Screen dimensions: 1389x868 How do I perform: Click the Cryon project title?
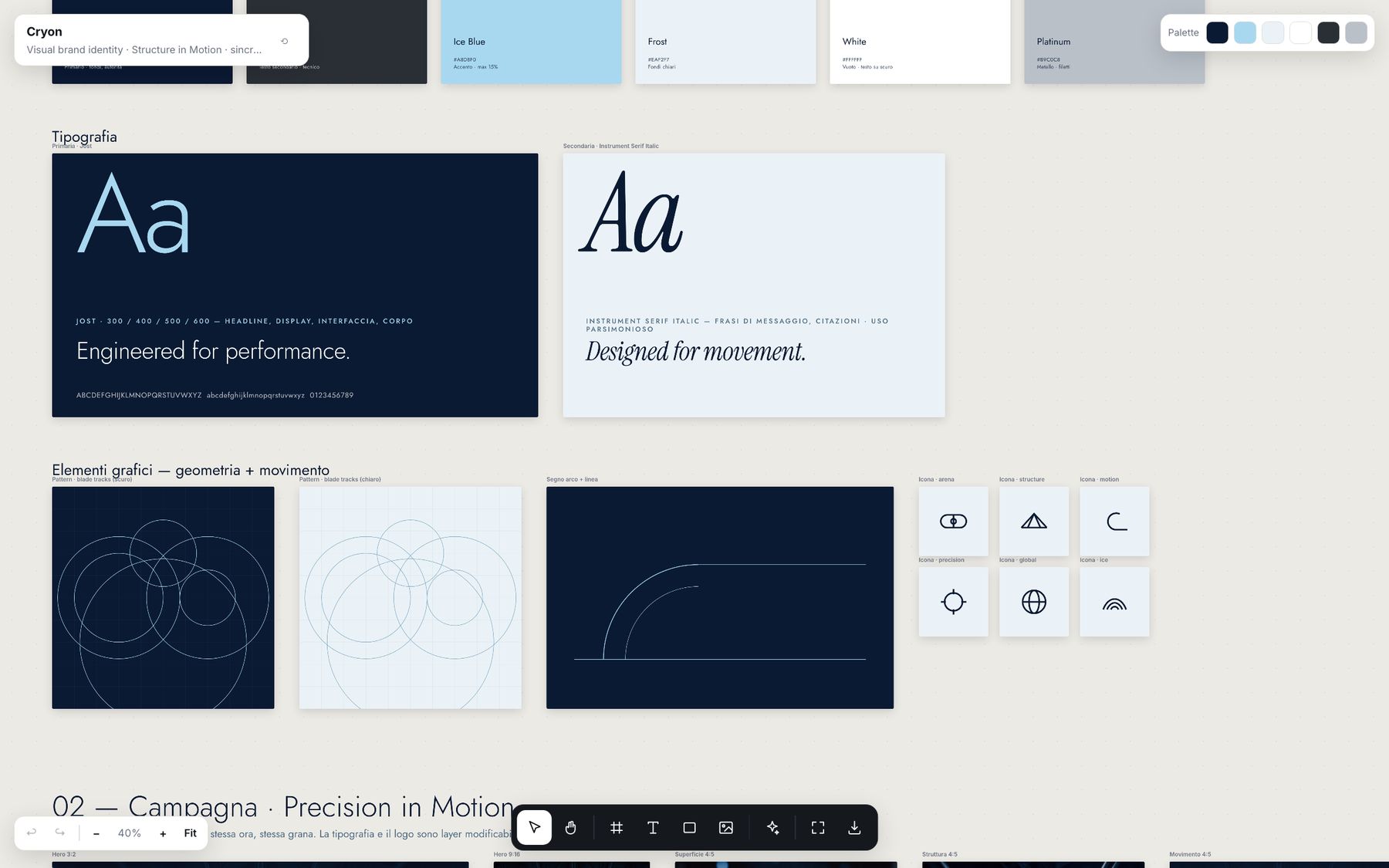(44, 32)
